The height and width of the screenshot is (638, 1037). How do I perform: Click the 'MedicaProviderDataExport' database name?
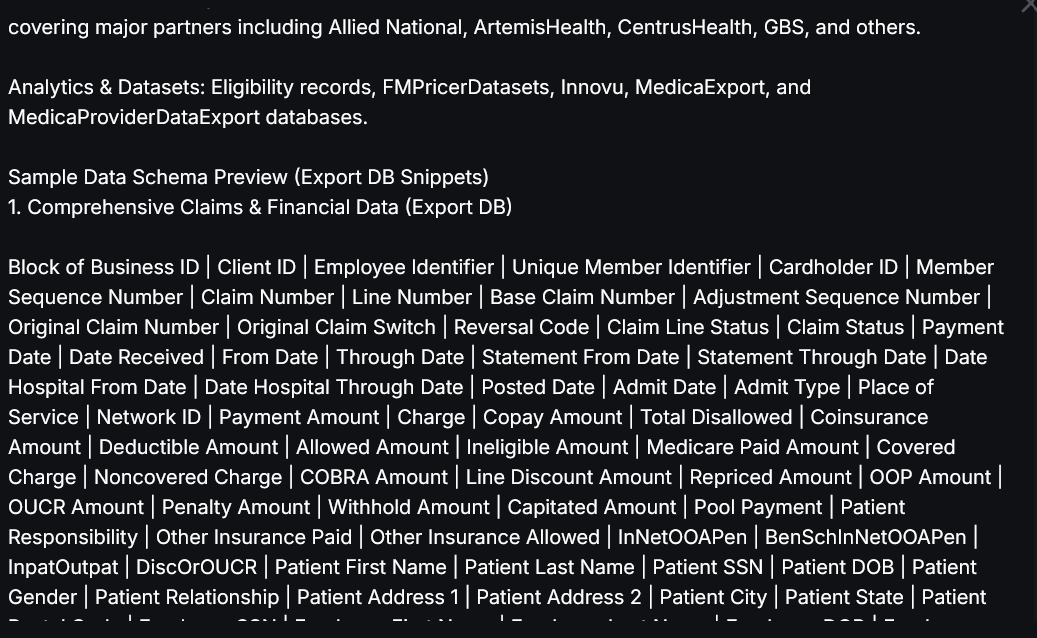point(134,117)
